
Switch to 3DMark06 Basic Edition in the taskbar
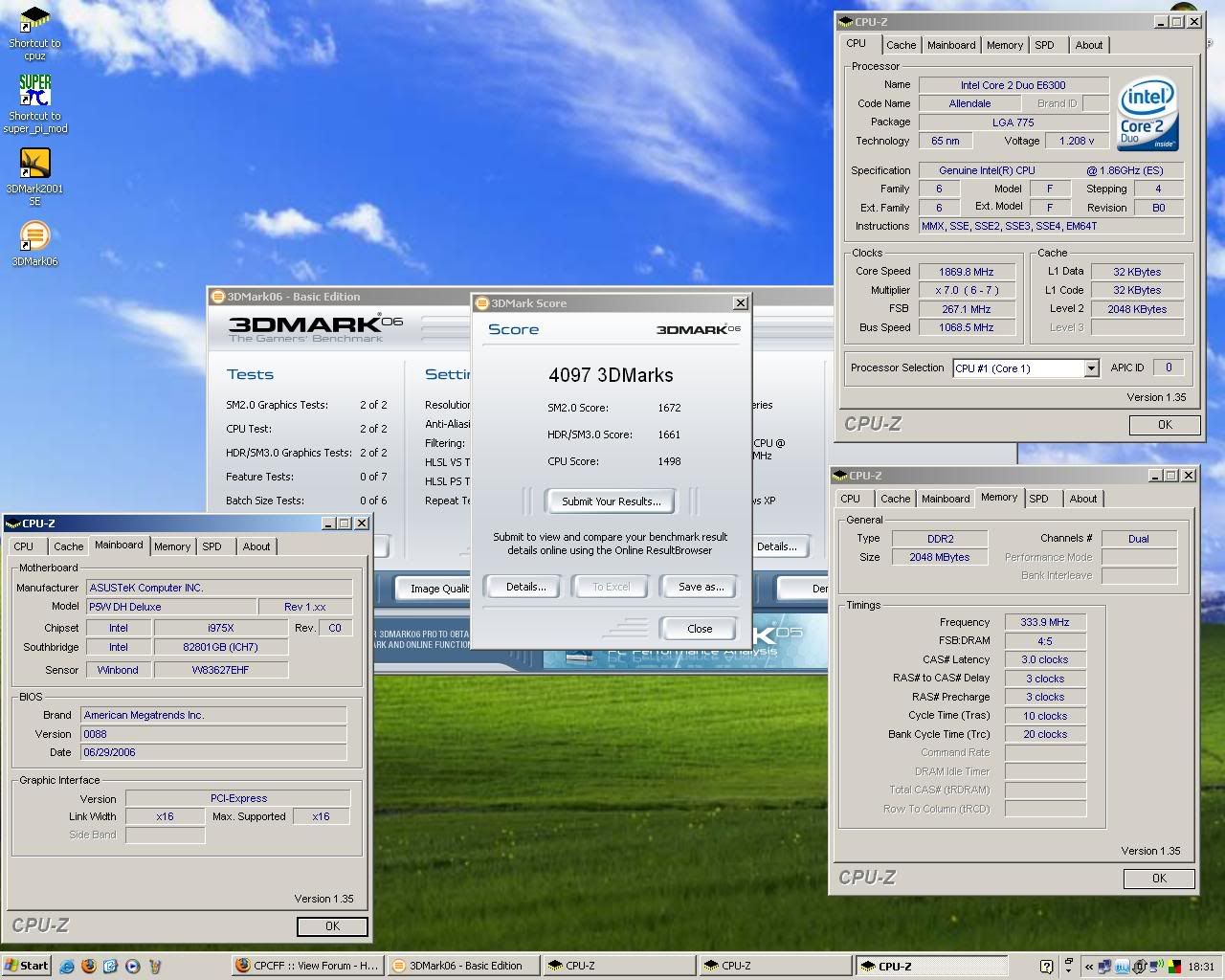(463, 966)
